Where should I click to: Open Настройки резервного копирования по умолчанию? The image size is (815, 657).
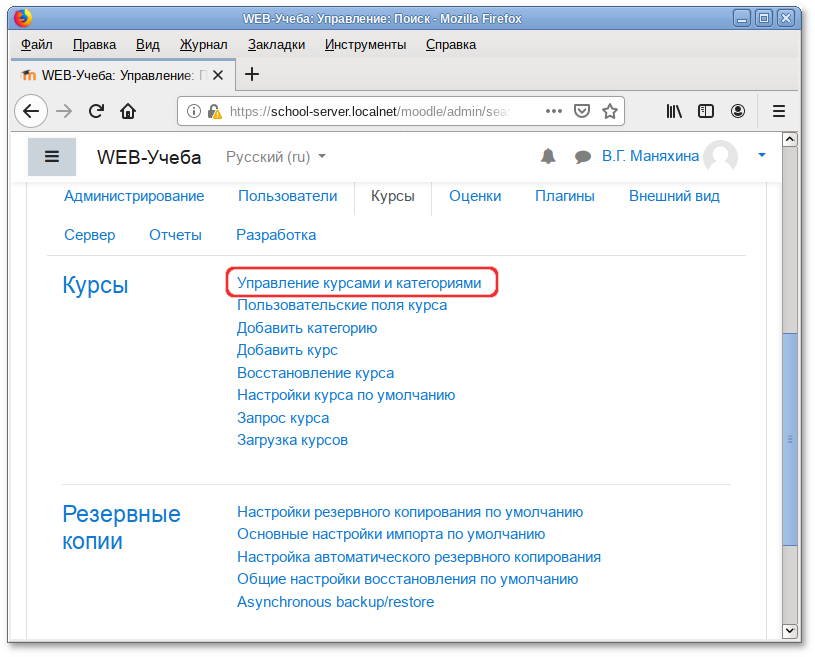point(410,512)
